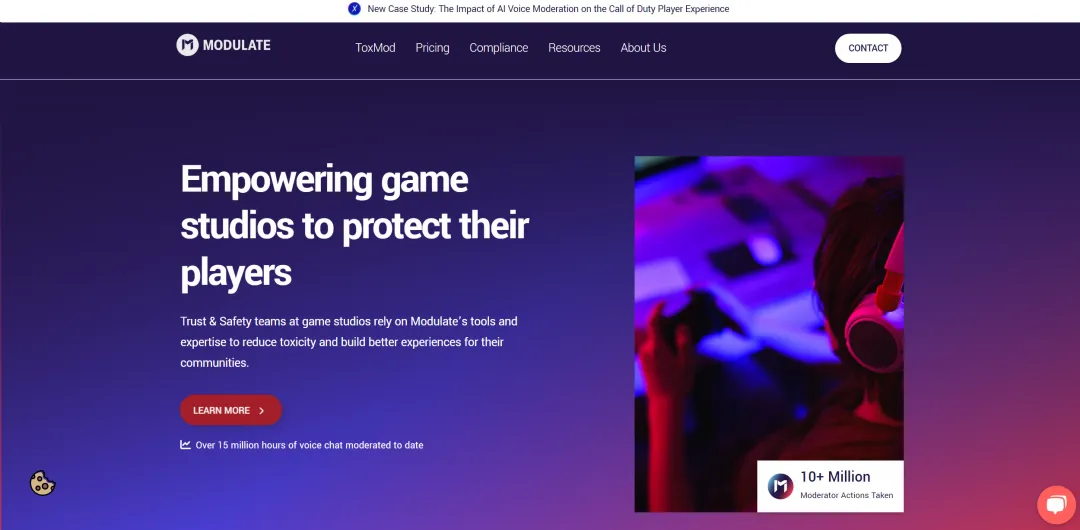Screen dimensions: 1080x530
Task: Click the '10+ Million' stat text
Action: pos(835,477)
